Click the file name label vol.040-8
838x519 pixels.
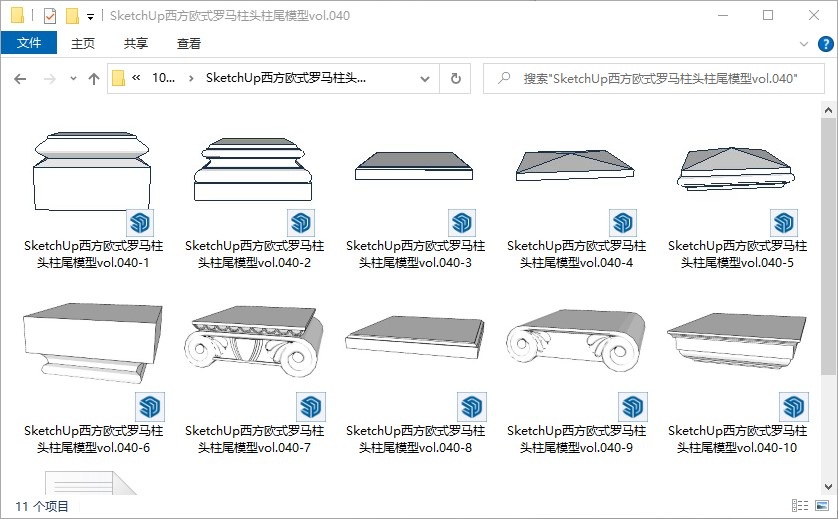pos(415,439)
